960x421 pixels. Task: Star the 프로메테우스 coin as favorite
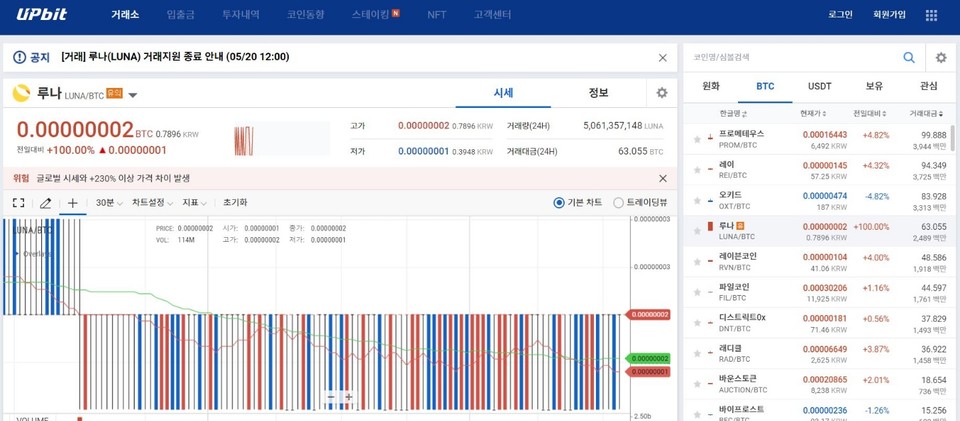[697, 140]
